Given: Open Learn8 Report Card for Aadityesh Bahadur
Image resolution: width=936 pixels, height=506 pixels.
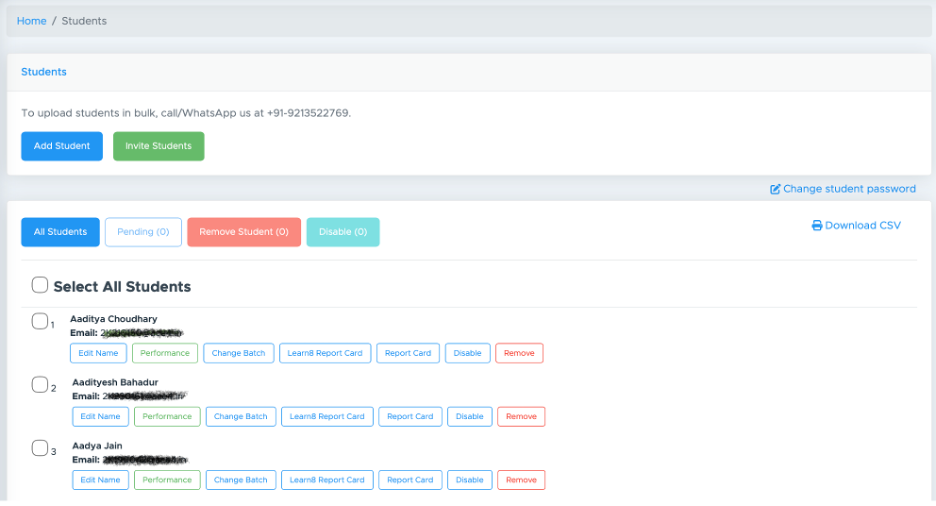Looking at the screenshot, I should click(x=327, y=416).
